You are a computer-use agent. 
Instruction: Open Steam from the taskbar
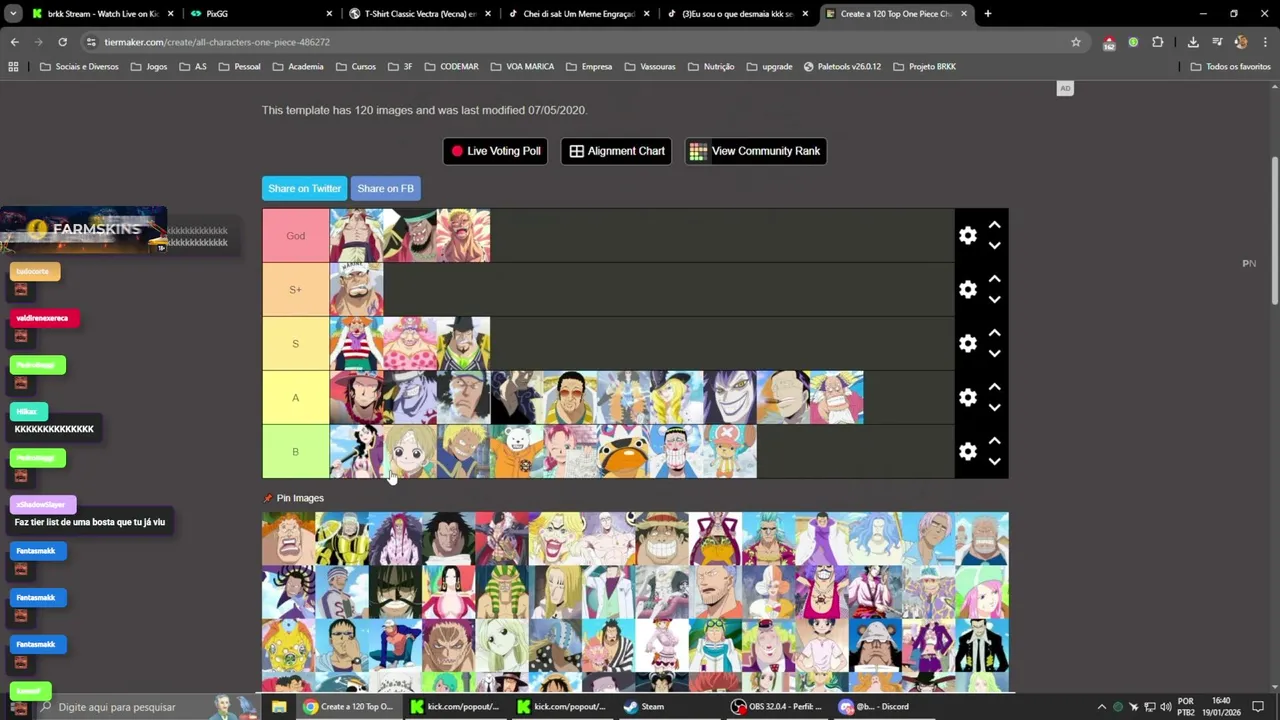[x=643, y=707]
